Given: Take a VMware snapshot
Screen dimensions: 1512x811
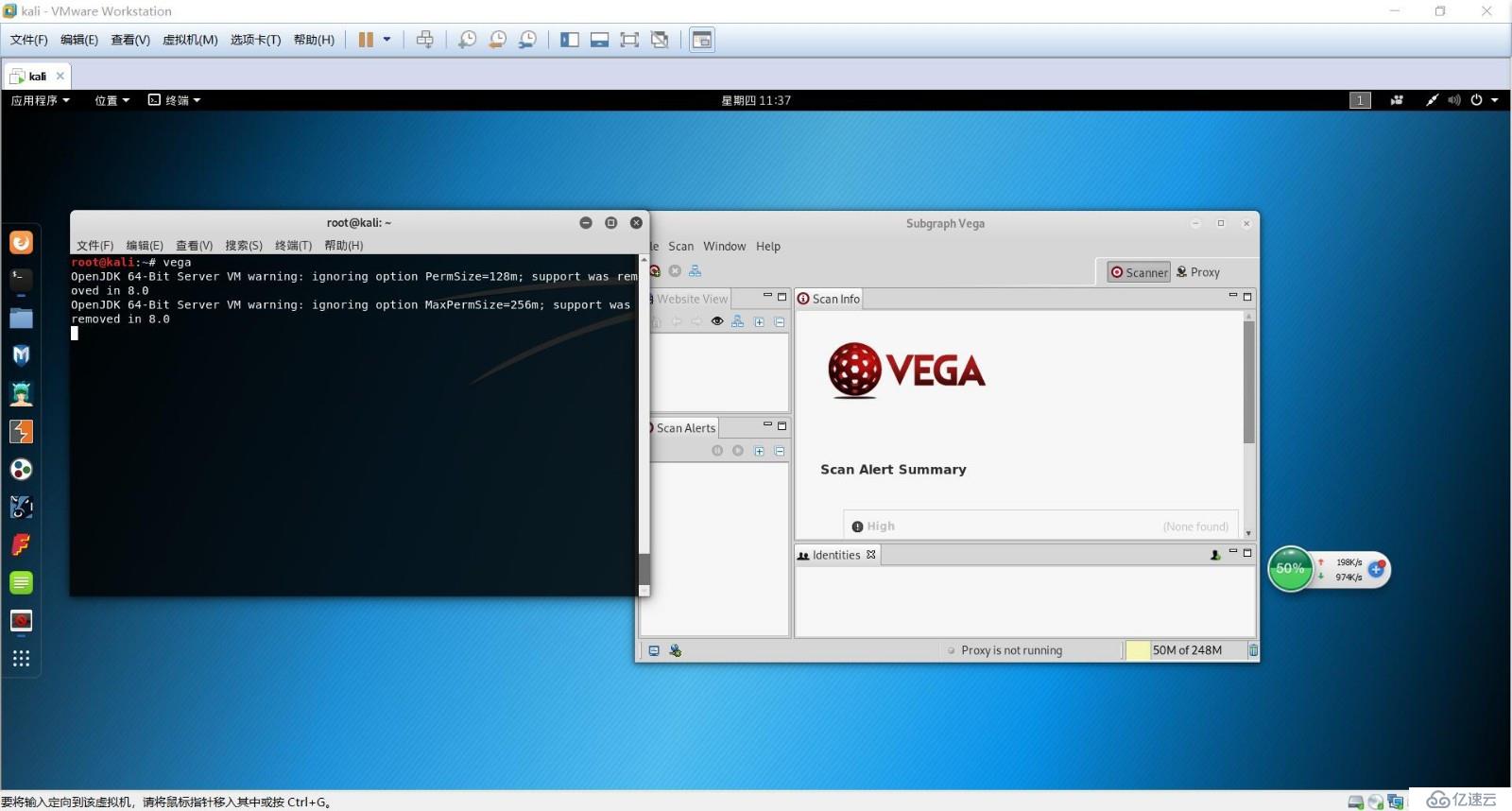Looking at the screenshot, I should pyautogui.click(x=467, y=40).
